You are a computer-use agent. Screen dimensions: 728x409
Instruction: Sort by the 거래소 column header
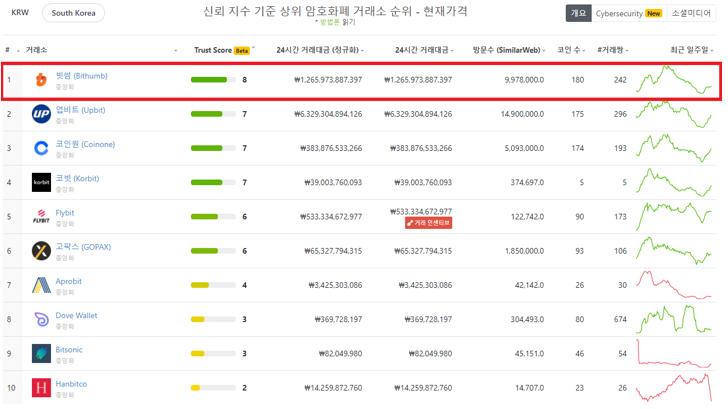[x=36, y=50]
